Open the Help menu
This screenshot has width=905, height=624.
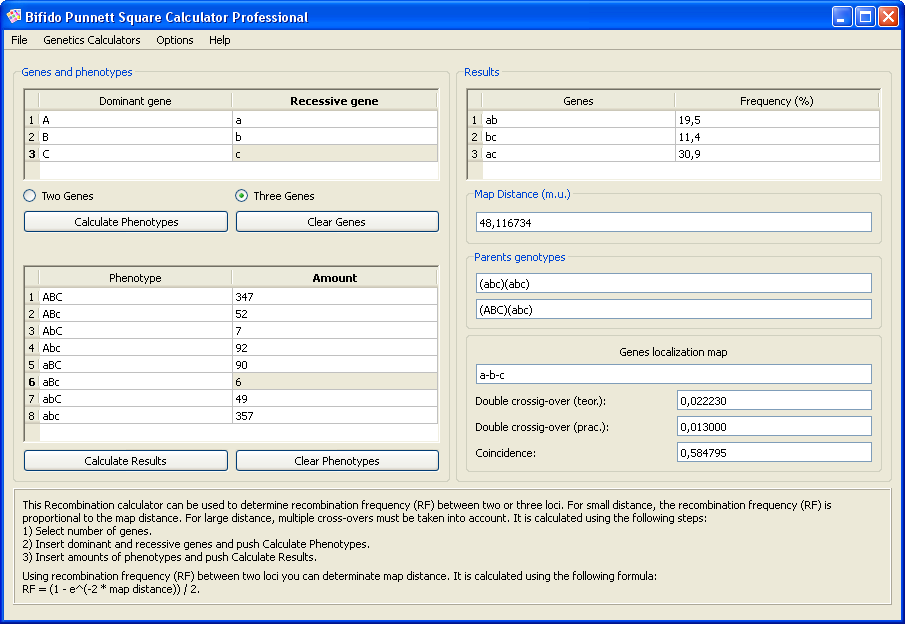click(219, 40)
